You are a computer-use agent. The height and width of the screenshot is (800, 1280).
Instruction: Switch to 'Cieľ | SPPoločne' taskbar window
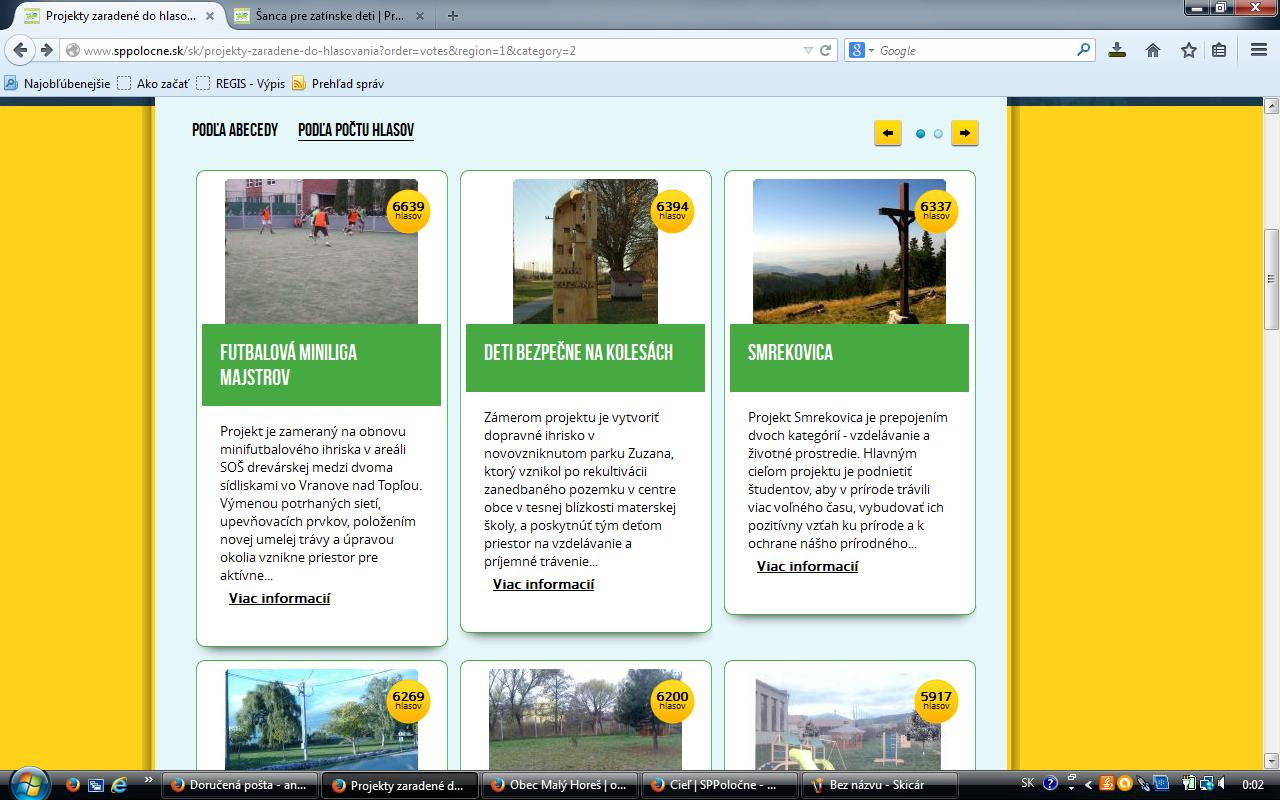[x=719, y=785]
